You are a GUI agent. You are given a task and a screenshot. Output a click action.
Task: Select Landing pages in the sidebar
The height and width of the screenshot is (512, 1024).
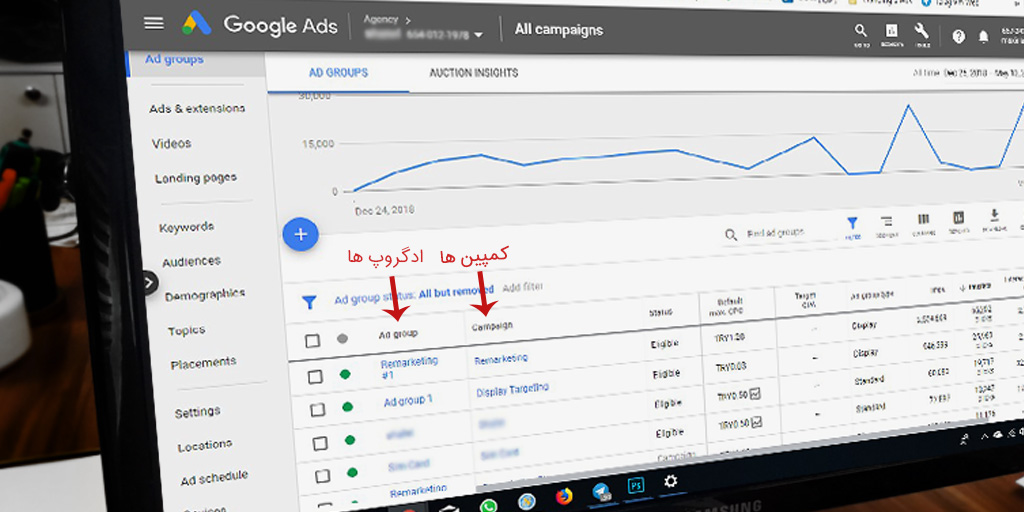pos(196,178)
